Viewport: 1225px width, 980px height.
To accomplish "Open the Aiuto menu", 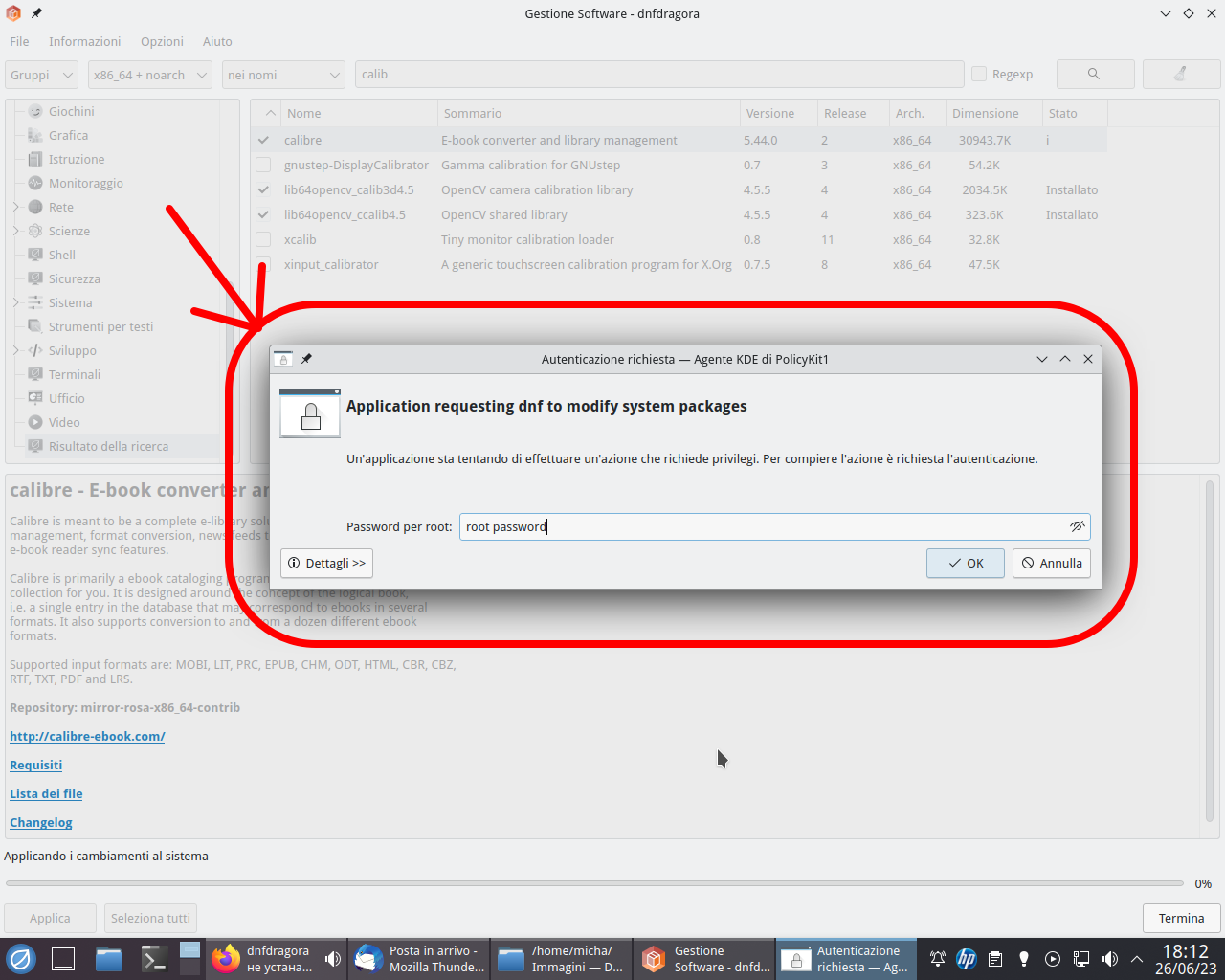I will [x=217, y=41].
